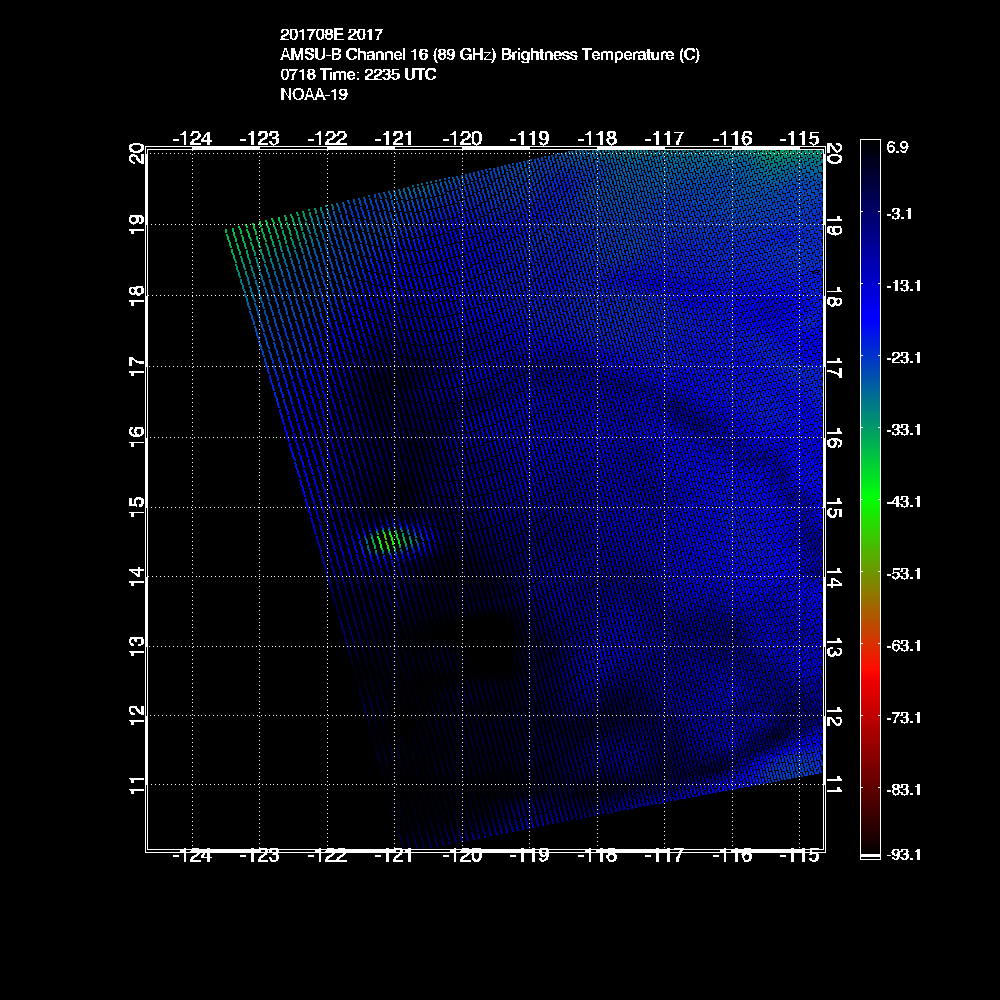Click the colorbar label "-43.1"
The width and height of the screenshot is (1000, 1000).
coord(904,502)
